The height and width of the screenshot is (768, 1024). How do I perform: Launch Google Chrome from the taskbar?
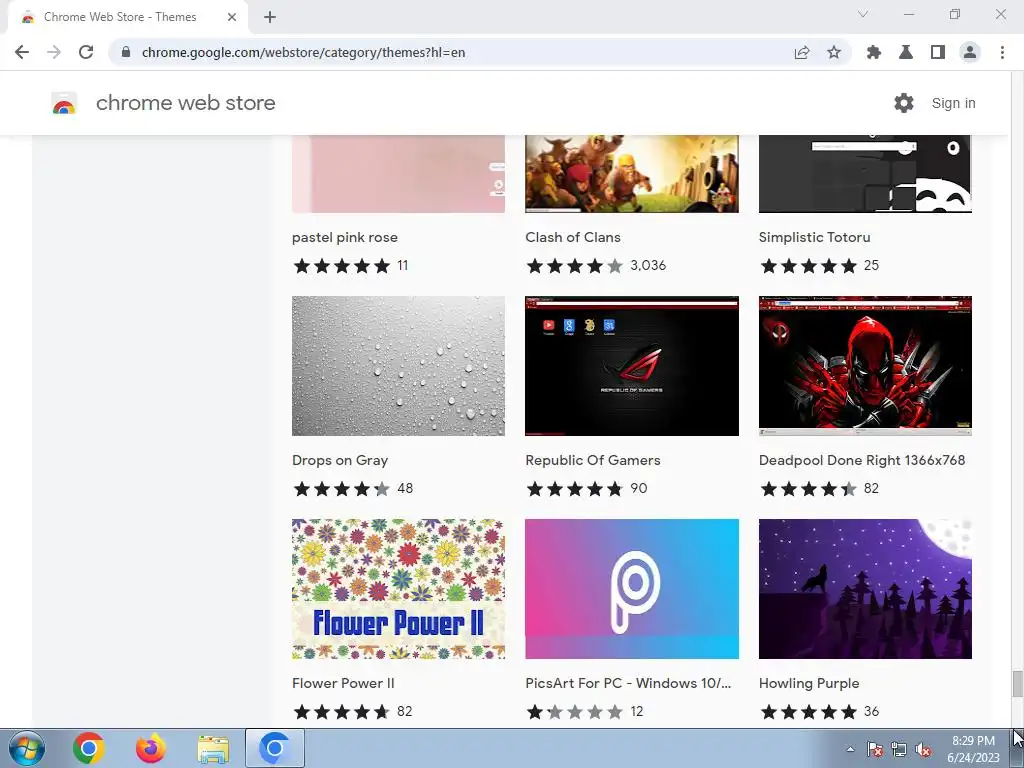(x=89, y=748)
